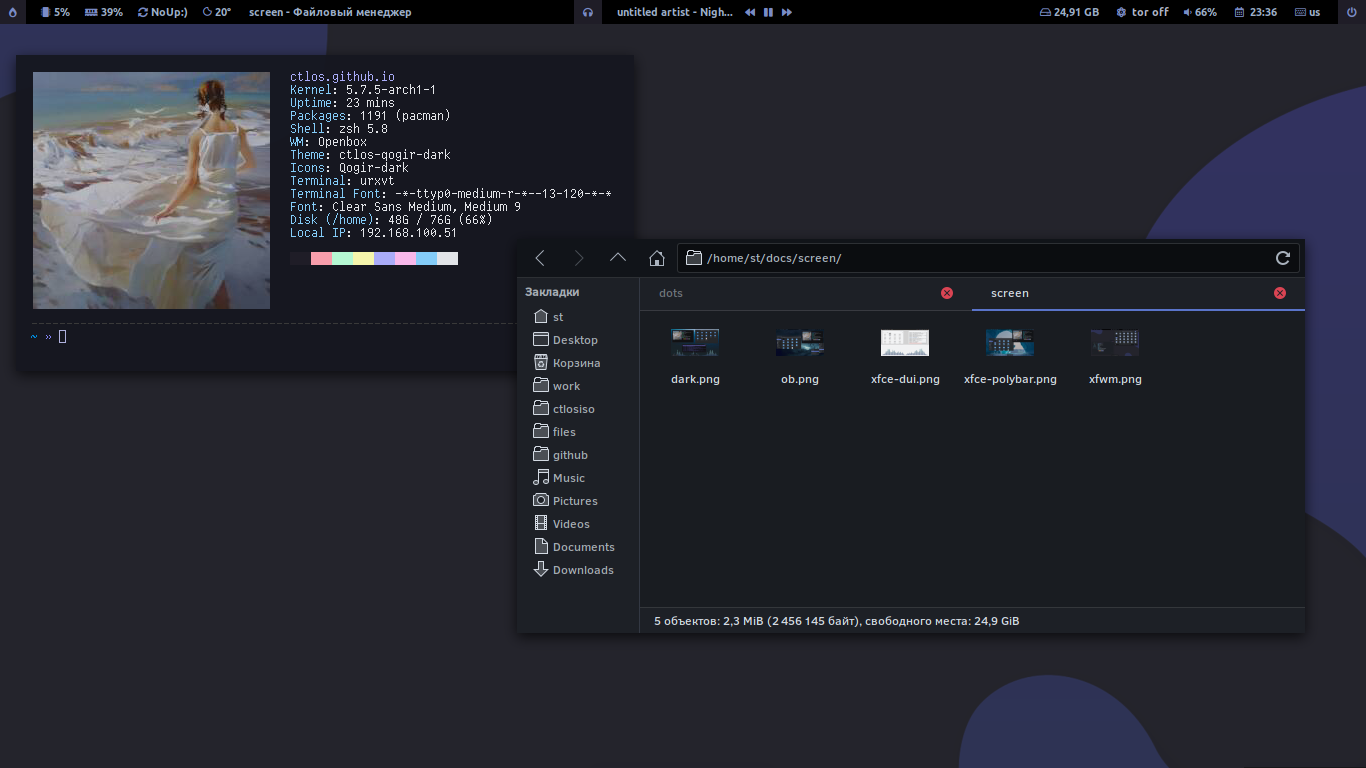Go back in file manager
The height and width of the screenshot is (768, 1366).
pos(540,258)
